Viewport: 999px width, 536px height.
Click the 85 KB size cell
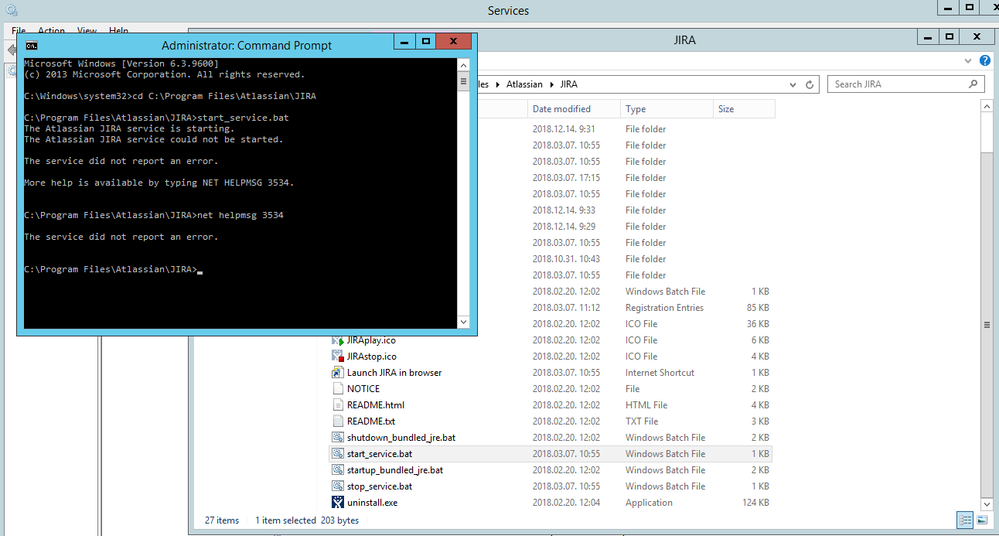[758, 308]
